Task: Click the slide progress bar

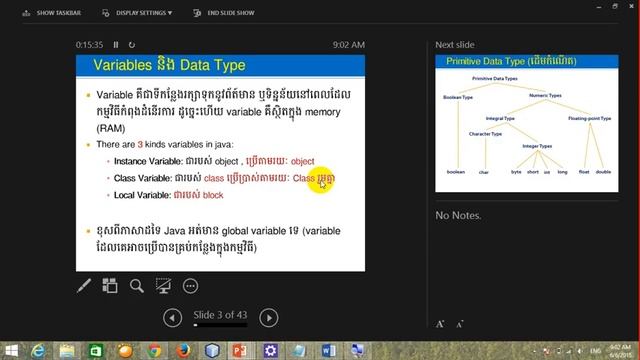Action: pyautogui.click(x=220, y=325)
